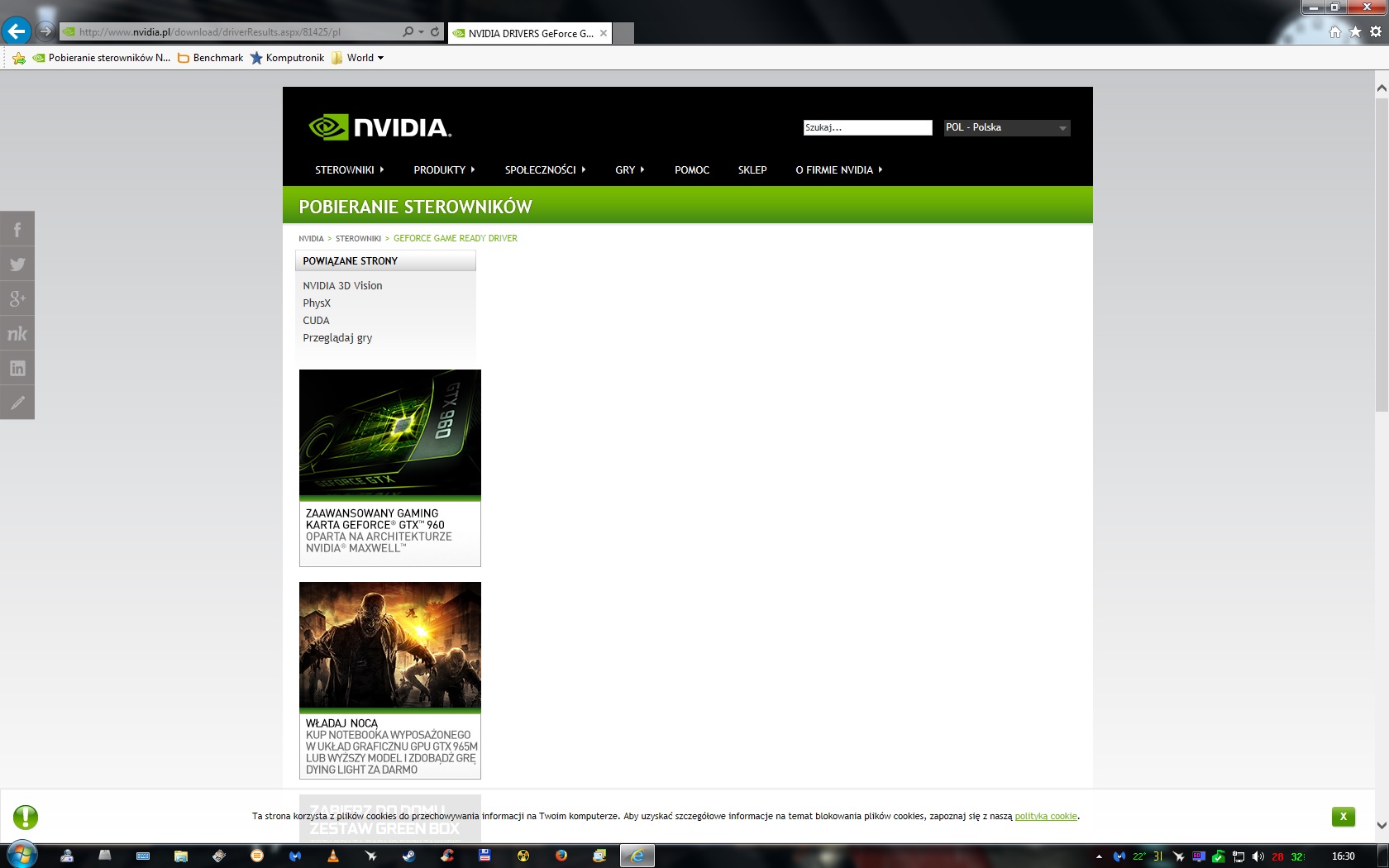Open the File Explorer folder taskbar icon
Viewport: 1389px width, 868px height.
click(181, 856)
